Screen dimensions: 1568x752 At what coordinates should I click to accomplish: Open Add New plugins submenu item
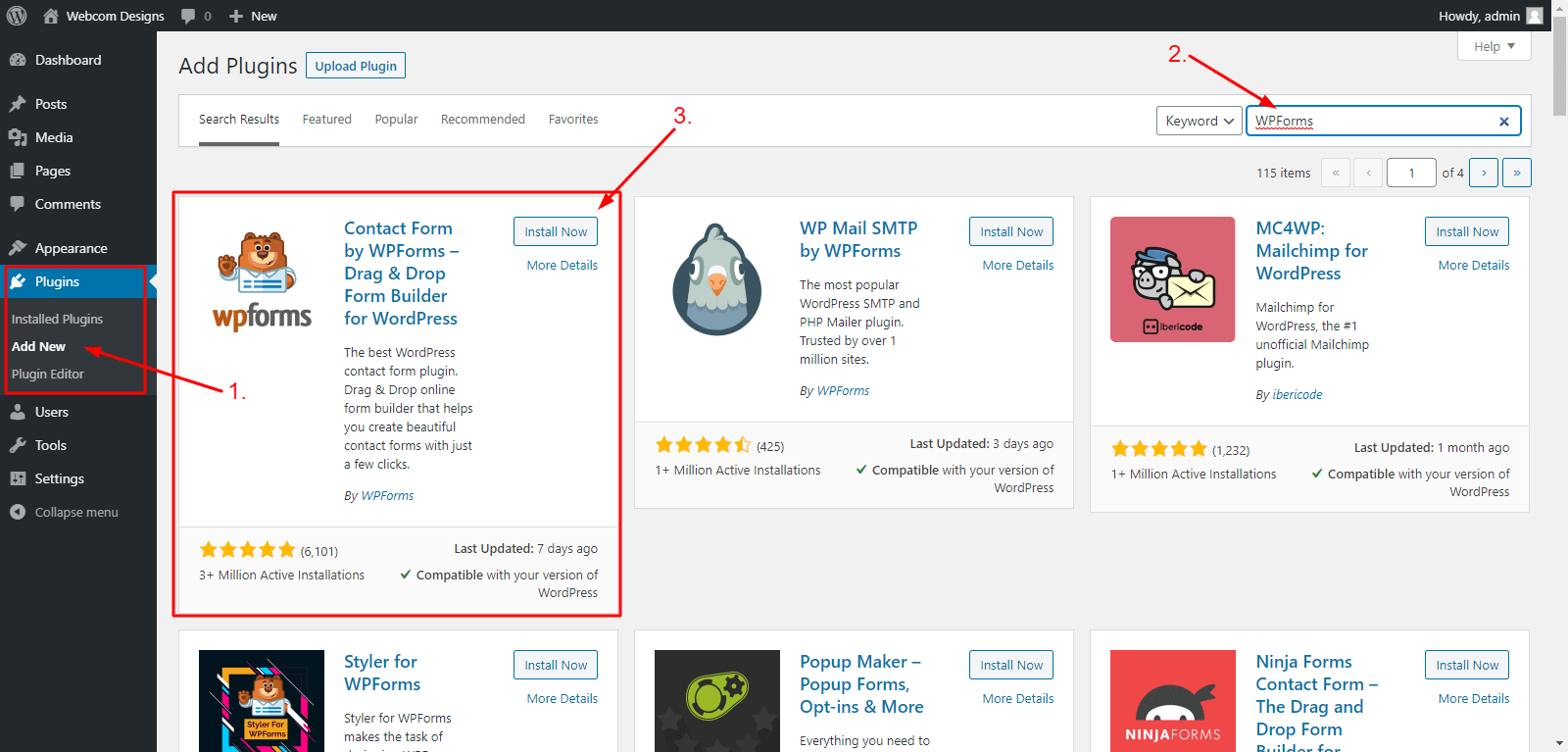tap(38, 346)
